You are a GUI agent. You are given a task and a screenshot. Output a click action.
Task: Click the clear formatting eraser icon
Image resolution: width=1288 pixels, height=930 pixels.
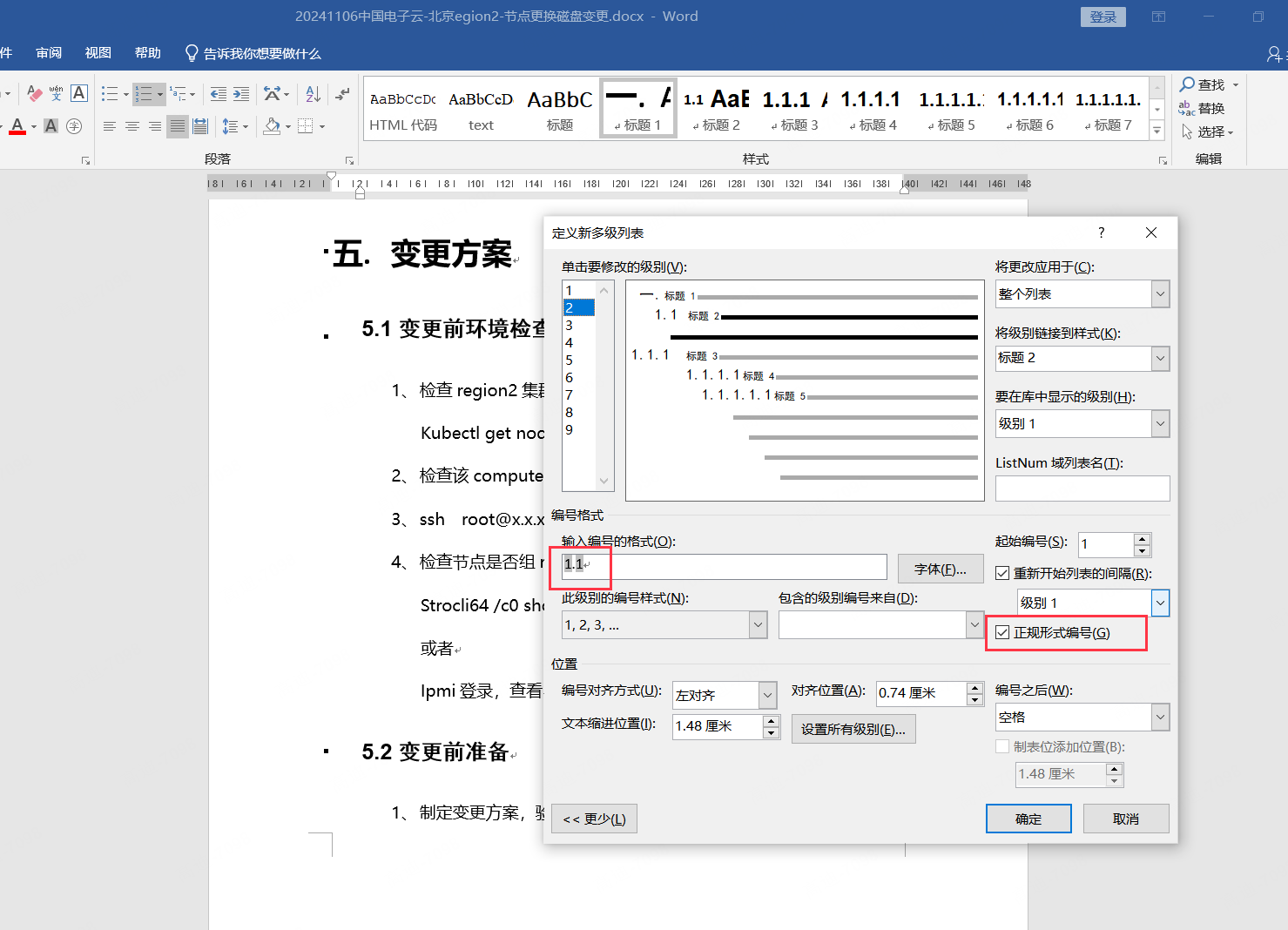pyautogui.click(x=35, y=93)
